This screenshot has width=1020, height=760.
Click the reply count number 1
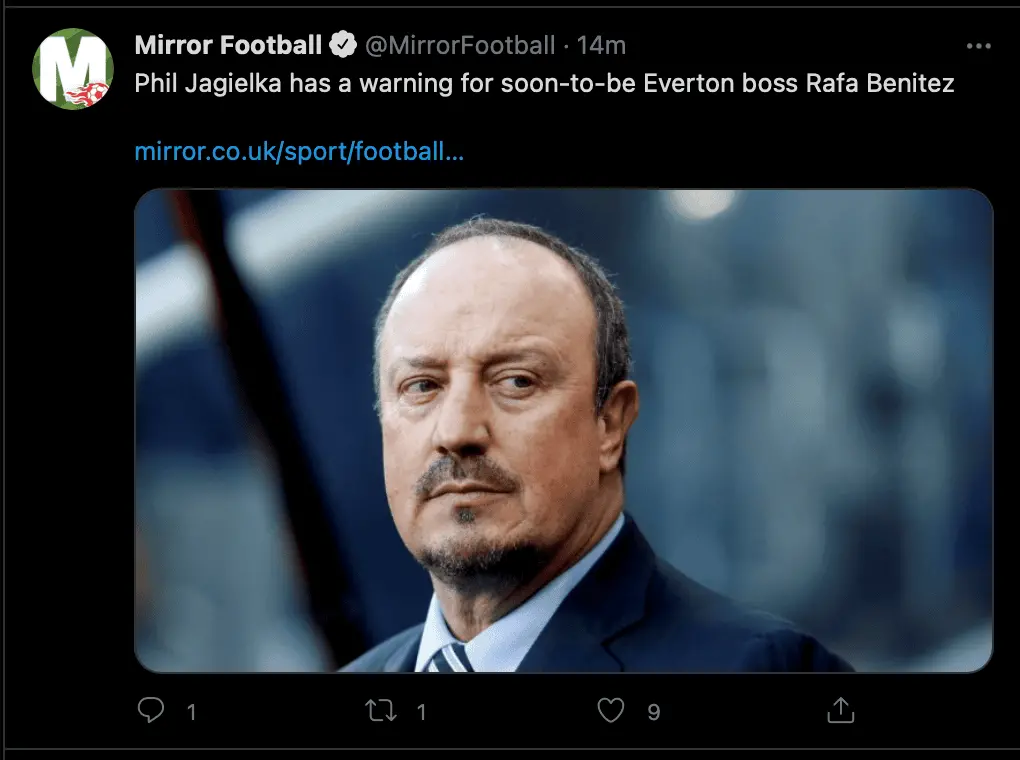(191, 712)
